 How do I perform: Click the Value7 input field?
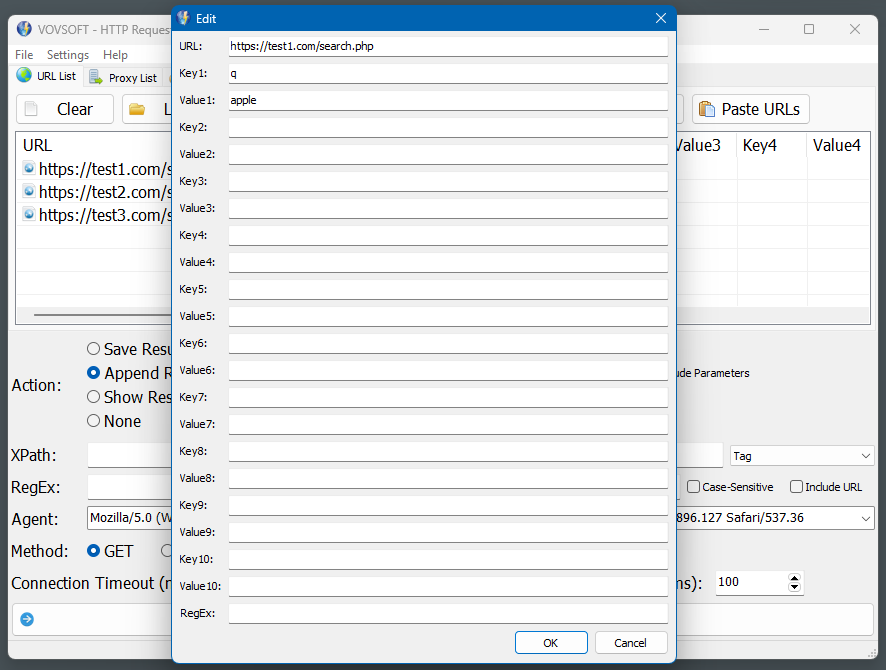pos(448,424)
